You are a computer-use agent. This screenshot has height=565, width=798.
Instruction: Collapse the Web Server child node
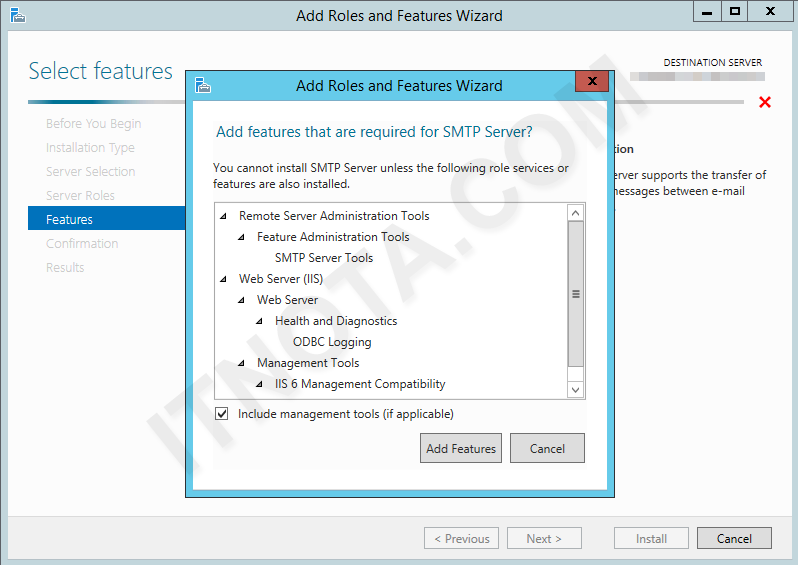click(x=241, y=300)
